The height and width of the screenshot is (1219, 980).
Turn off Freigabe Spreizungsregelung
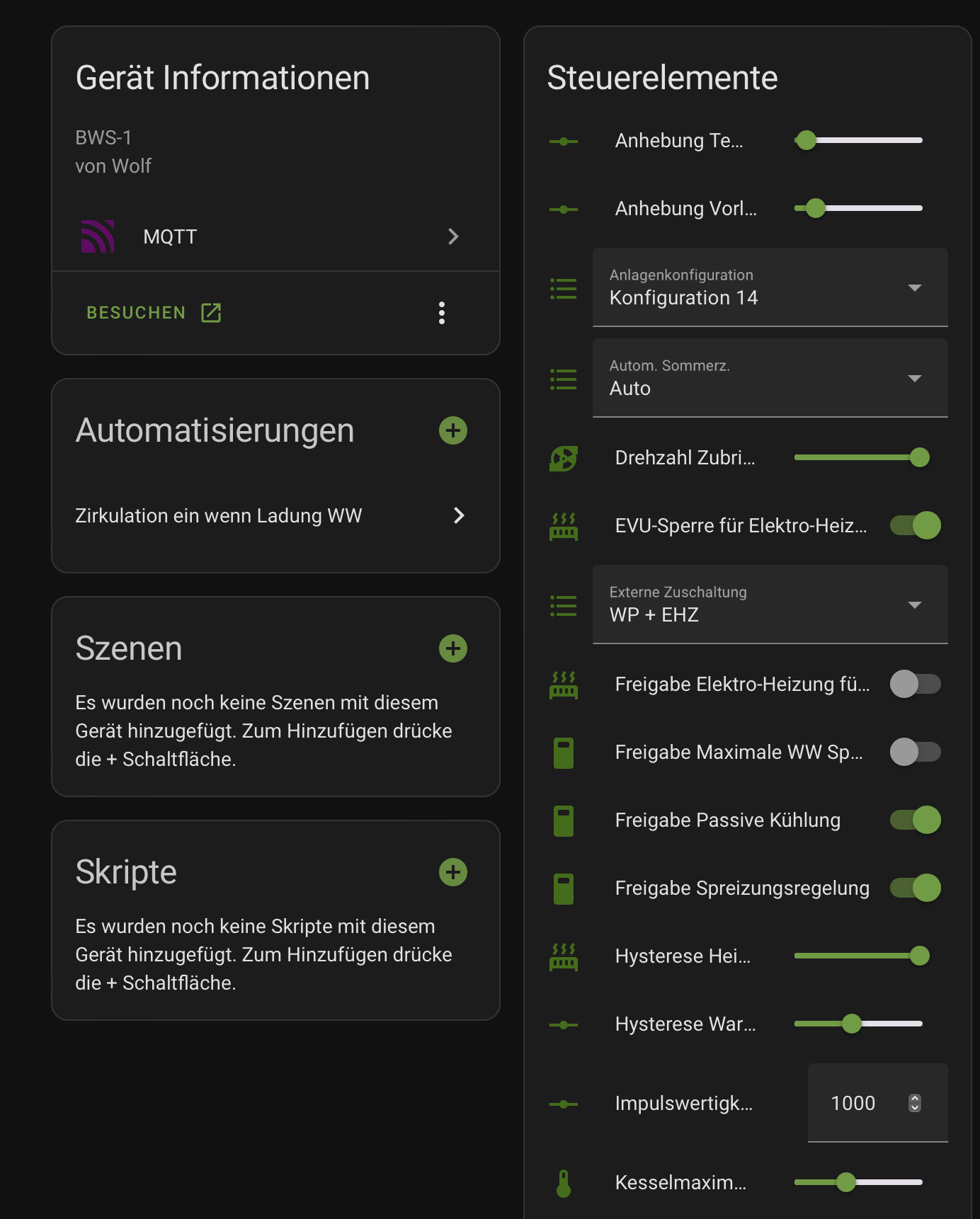pos(914,887)
